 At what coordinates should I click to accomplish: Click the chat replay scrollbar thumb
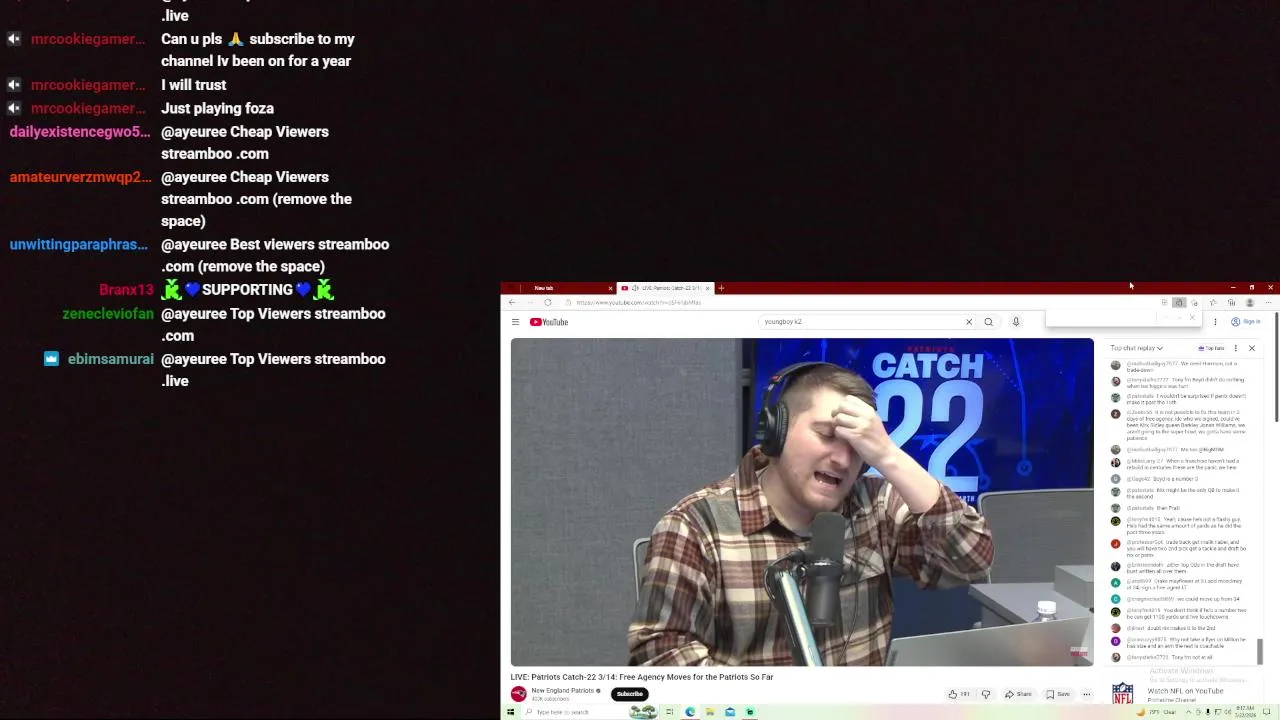tap(1260, 652)
